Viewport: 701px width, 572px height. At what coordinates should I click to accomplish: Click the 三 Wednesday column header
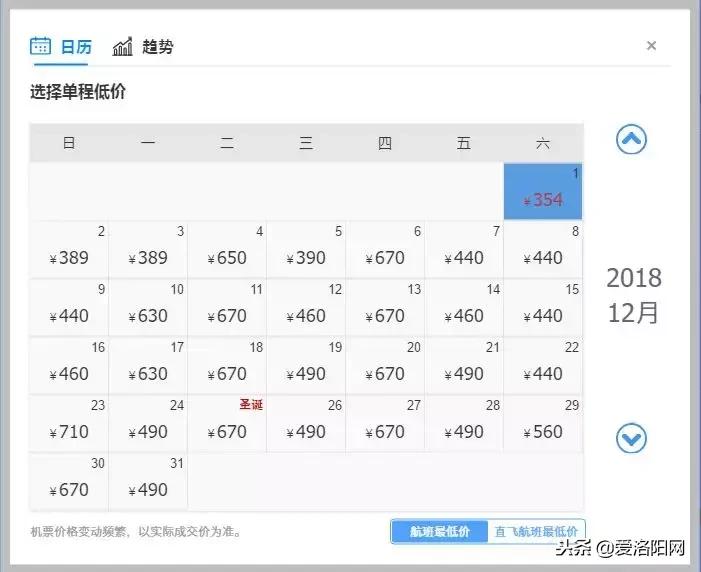pos(306,143)
